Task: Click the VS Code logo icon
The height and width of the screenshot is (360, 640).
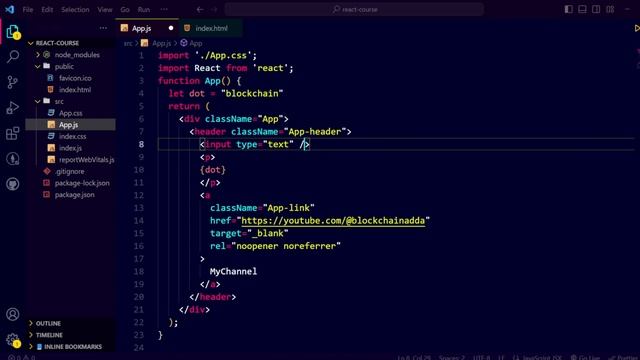Action: [9, 9]
